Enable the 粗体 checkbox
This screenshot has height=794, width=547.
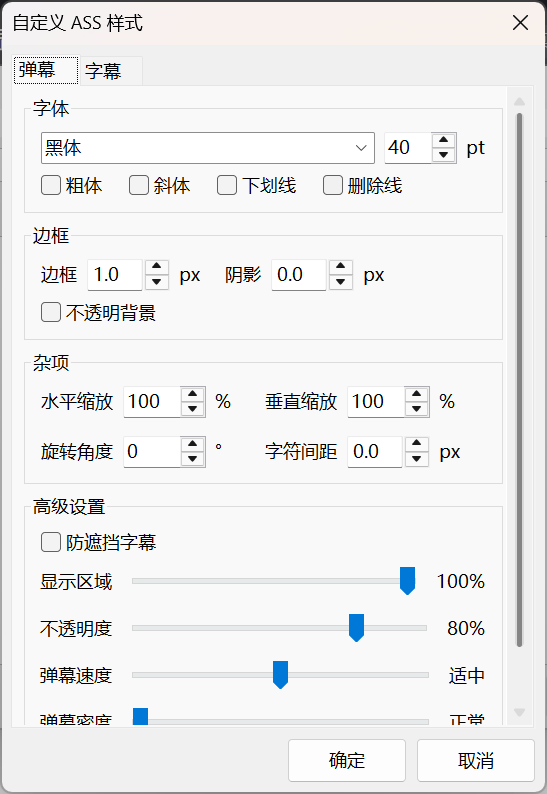click(51, 185)
